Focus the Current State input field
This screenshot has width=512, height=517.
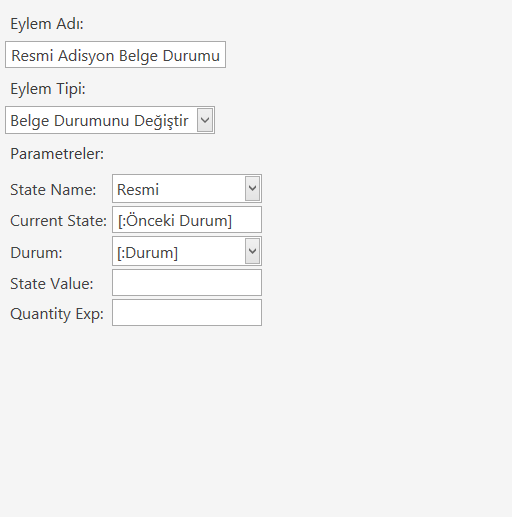pyautogui.click(x=187, y=220)
